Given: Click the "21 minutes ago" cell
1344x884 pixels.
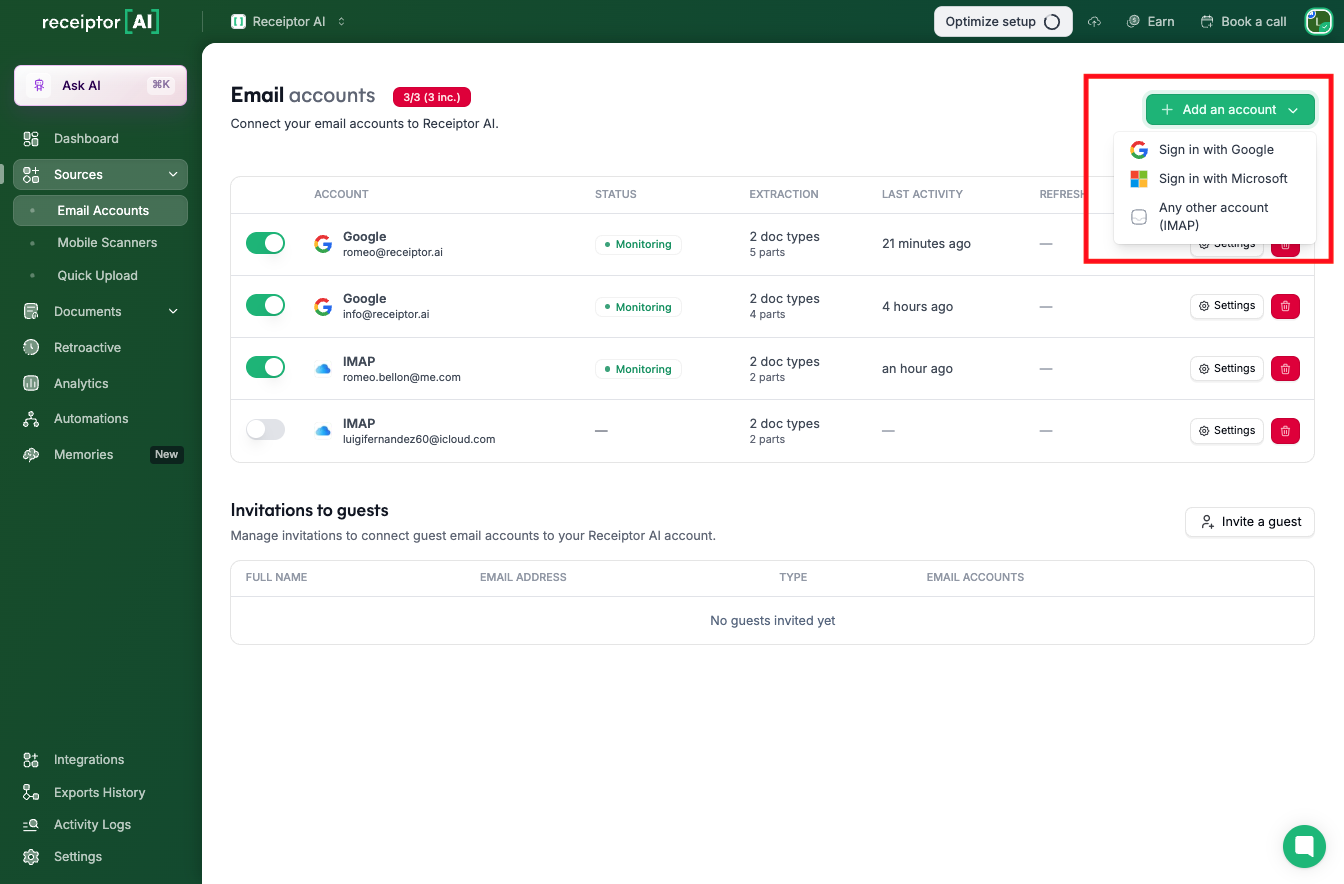Looking at the screenshot, I should click(x=926, y=244).
